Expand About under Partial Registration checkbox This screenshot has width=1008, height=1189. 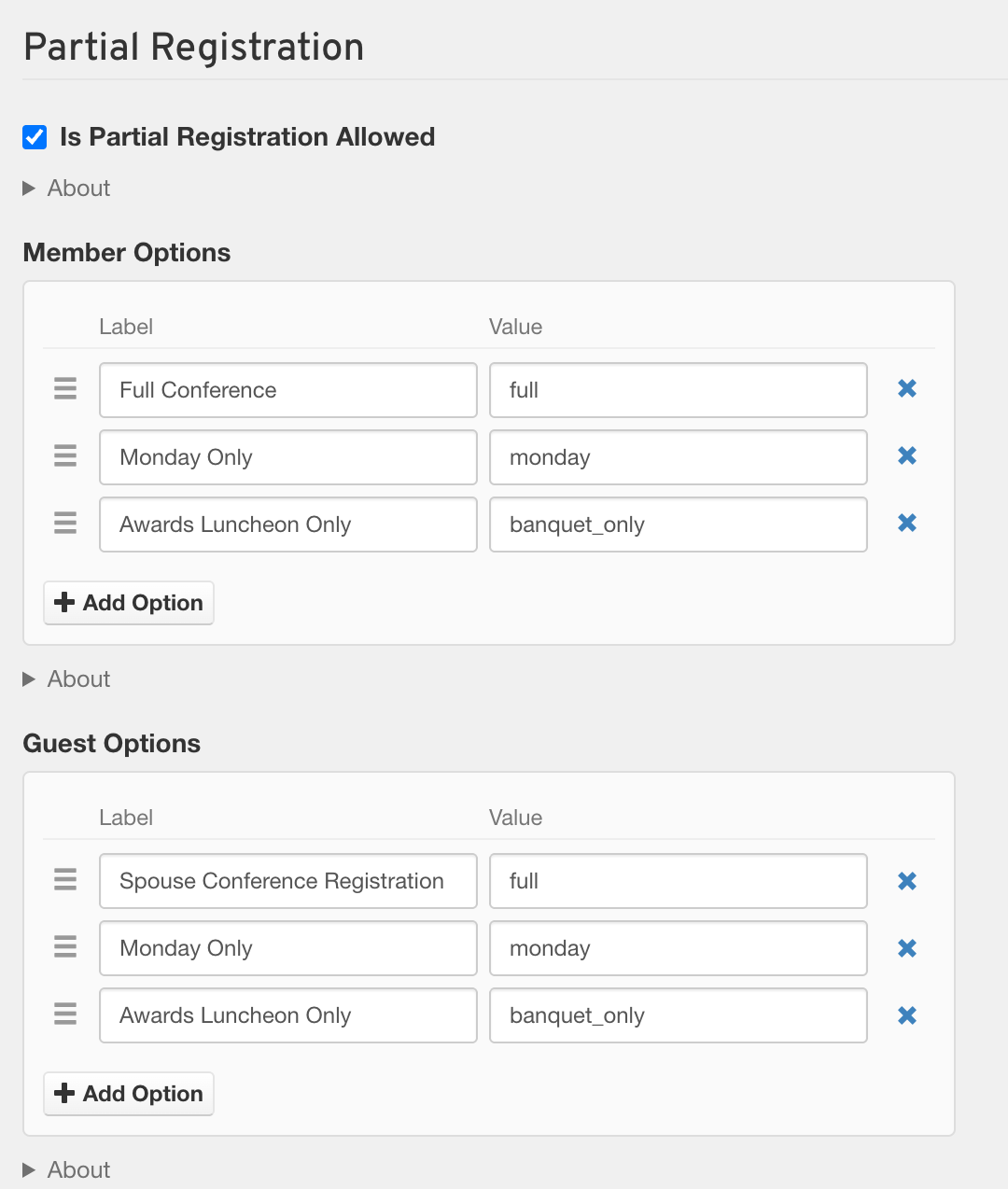click(66, 189)
